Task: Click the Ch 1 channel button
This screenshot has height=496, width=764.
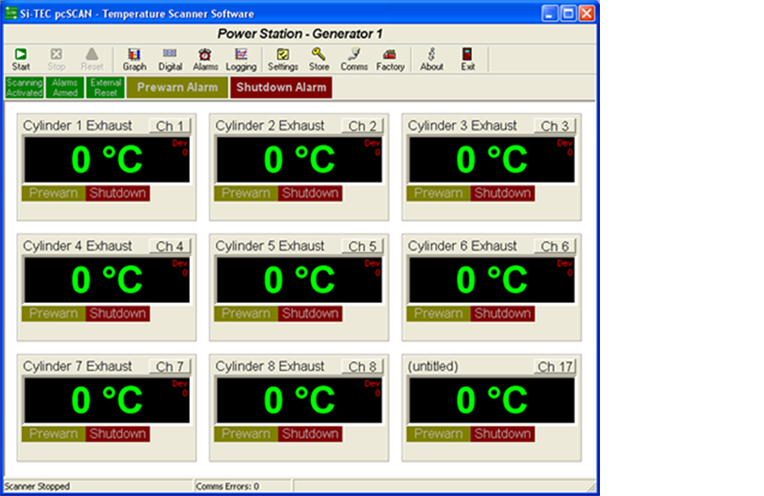Action: pos(170,126)
